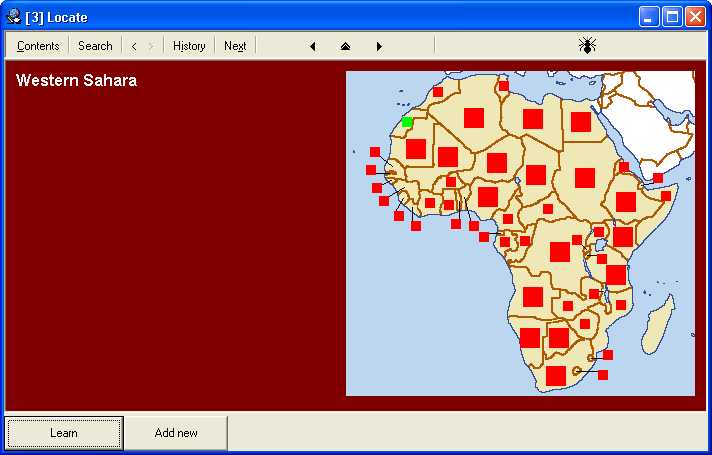
Task: Open the History toolbar item
Action: (x=189, y=46)
